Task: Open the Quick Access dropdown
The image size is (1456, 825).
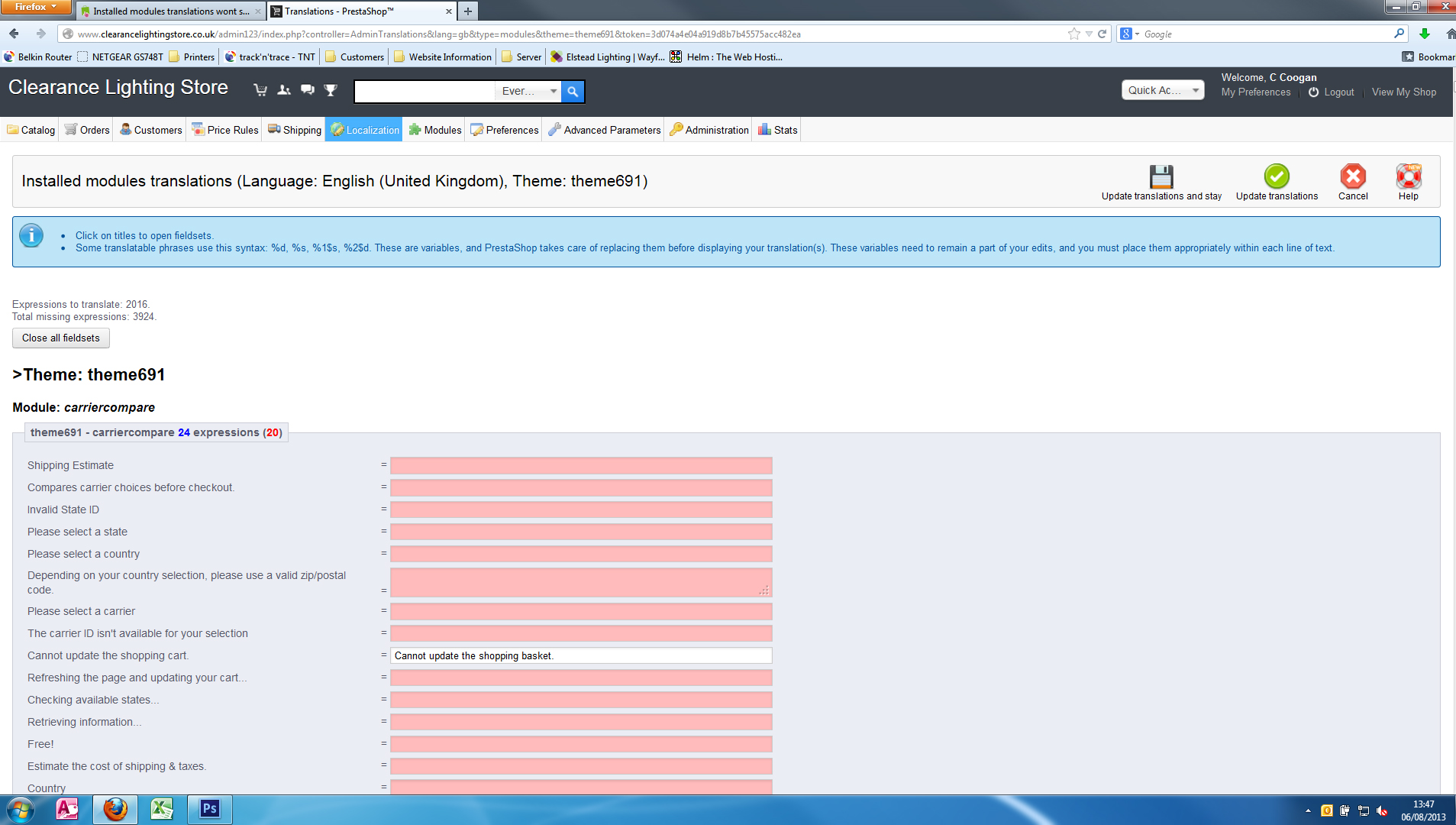Action: [1163, 90]
